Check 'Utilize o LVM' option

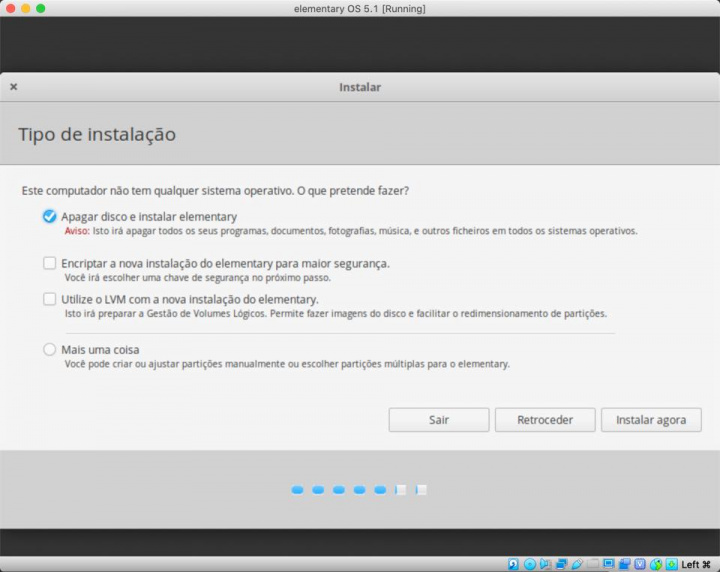[50, 299]
